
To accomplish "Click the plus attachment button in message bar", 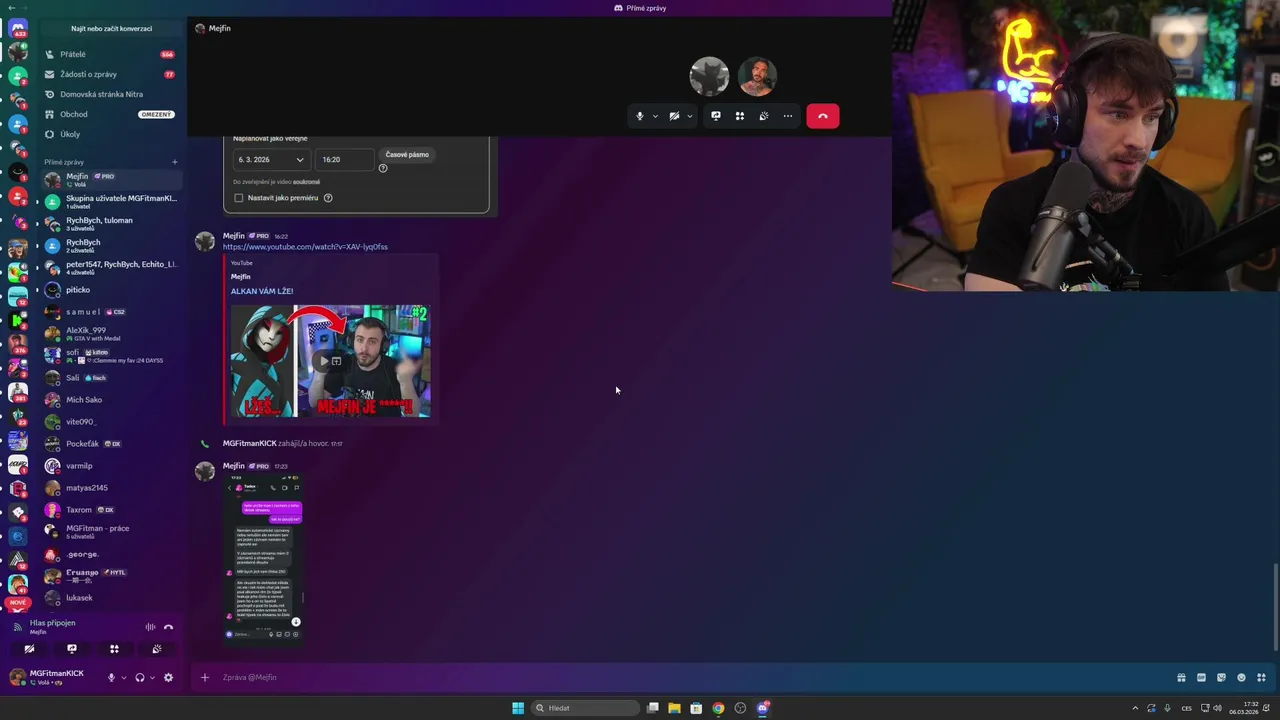I will pos(205,677).
